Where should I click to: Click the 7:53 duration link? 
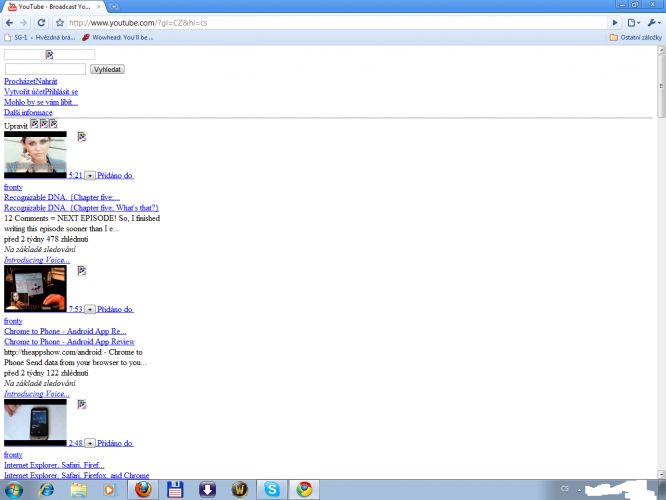coord(75,309)
